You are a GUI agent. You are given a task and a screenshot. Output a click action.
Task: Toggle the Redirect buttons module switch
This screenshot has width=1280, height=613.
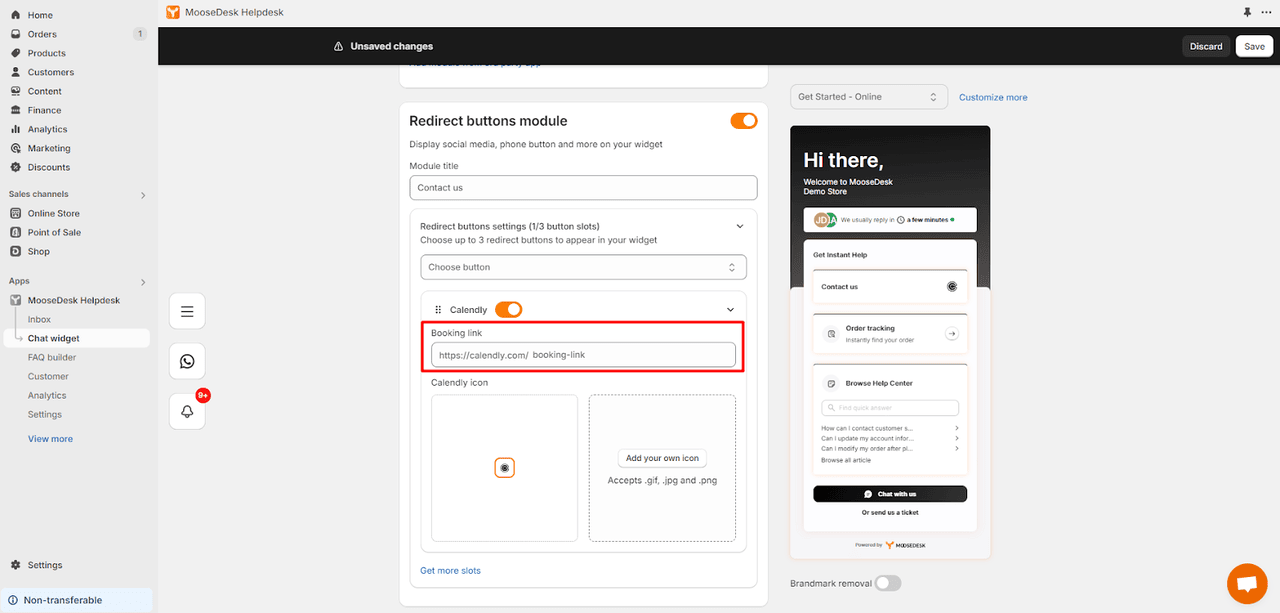(x=744, y=121)
